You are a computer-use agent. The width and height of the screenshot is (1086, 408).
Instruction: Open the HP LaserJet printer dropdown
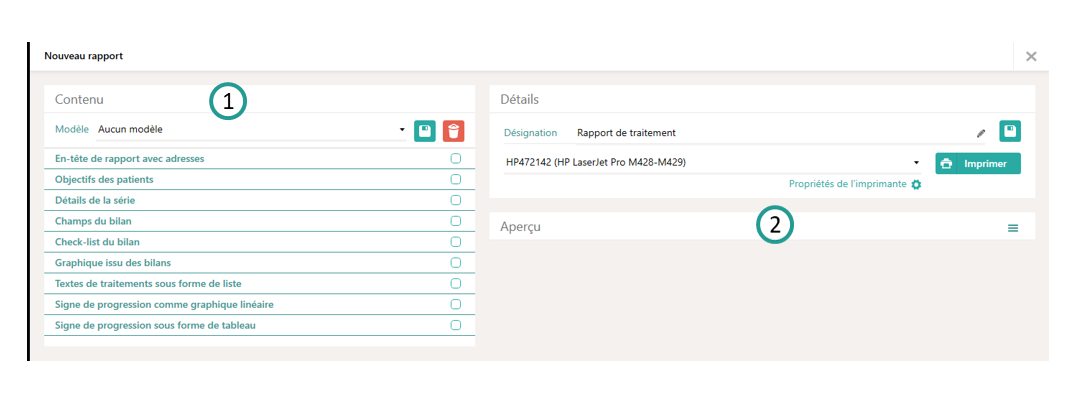point(916,163)
